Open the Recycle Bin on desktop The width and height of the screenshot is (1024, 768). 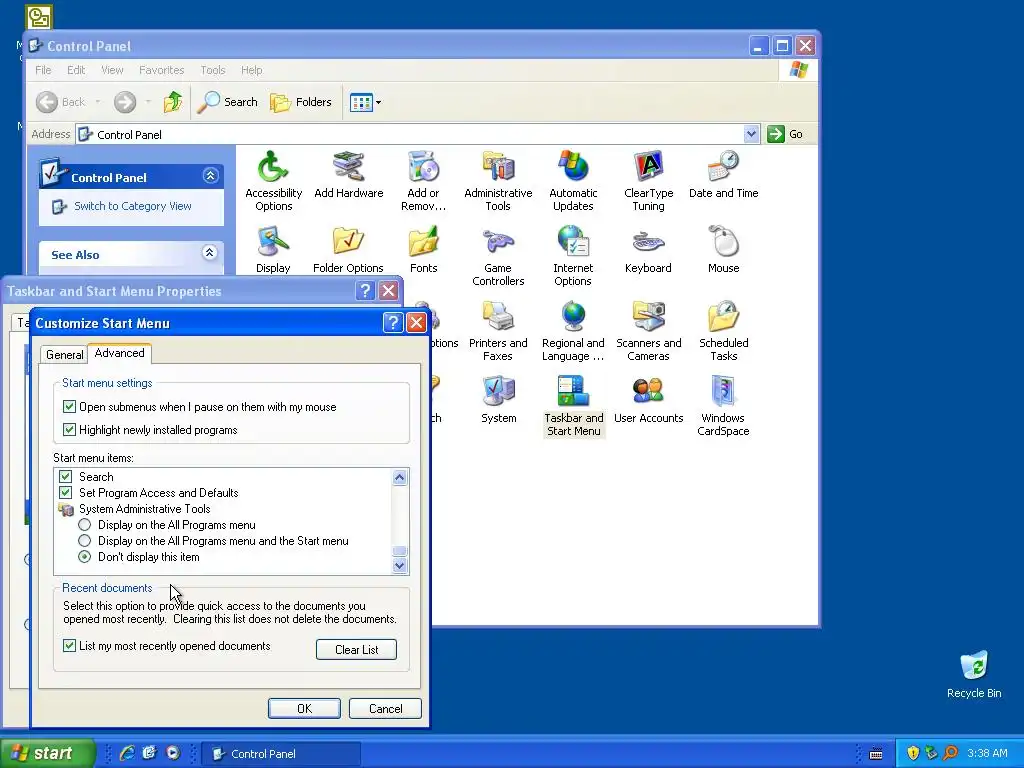(974, 675)
